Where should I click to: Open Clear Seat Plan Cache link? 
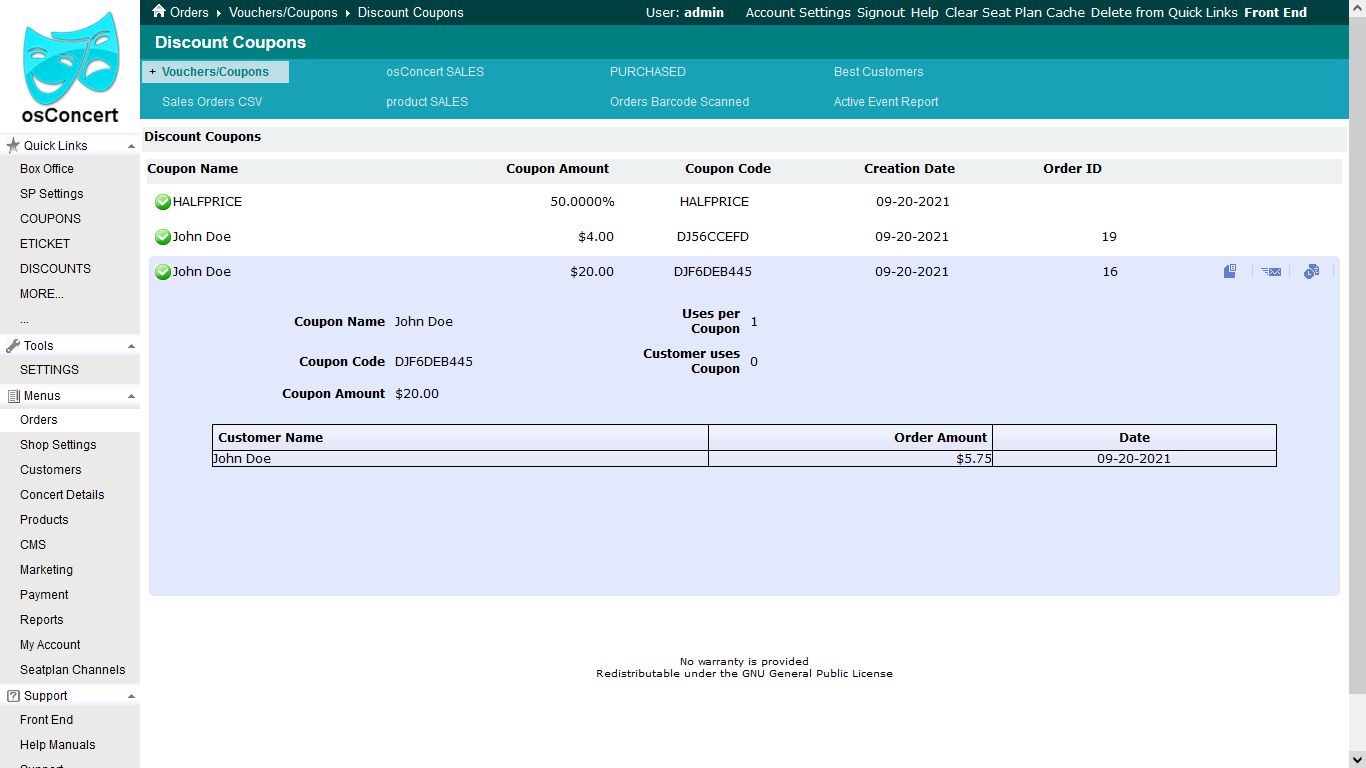tap(1014, 13)
